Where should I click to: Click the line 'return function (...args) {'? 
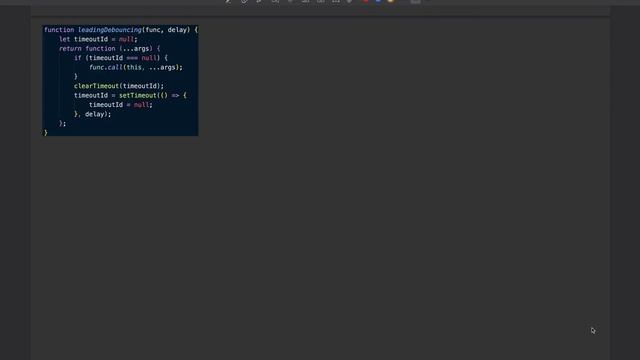click(x=110, y=49)
